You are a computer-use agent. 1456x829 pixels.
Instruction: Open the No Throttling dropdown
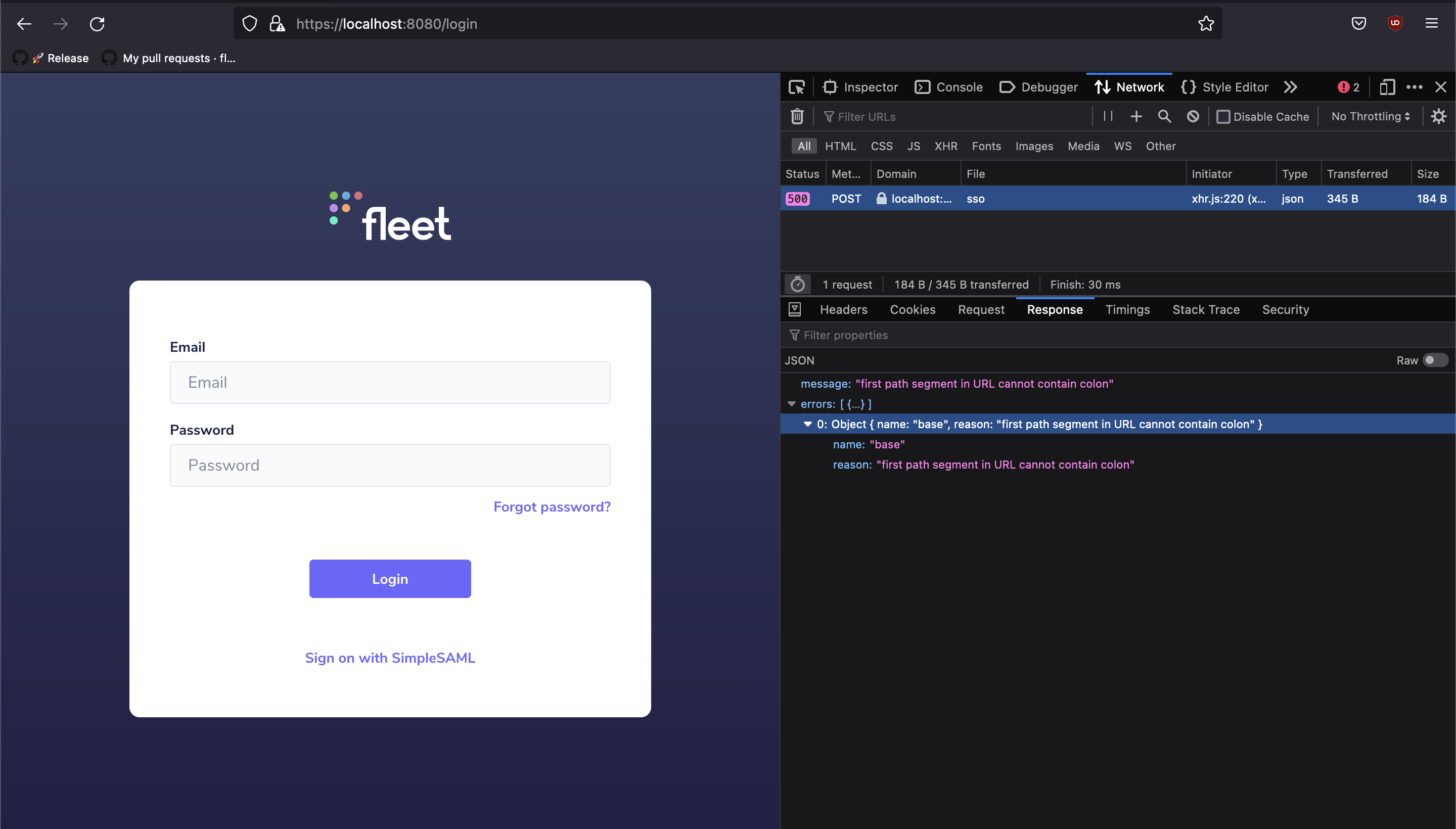coord(1370,116)
